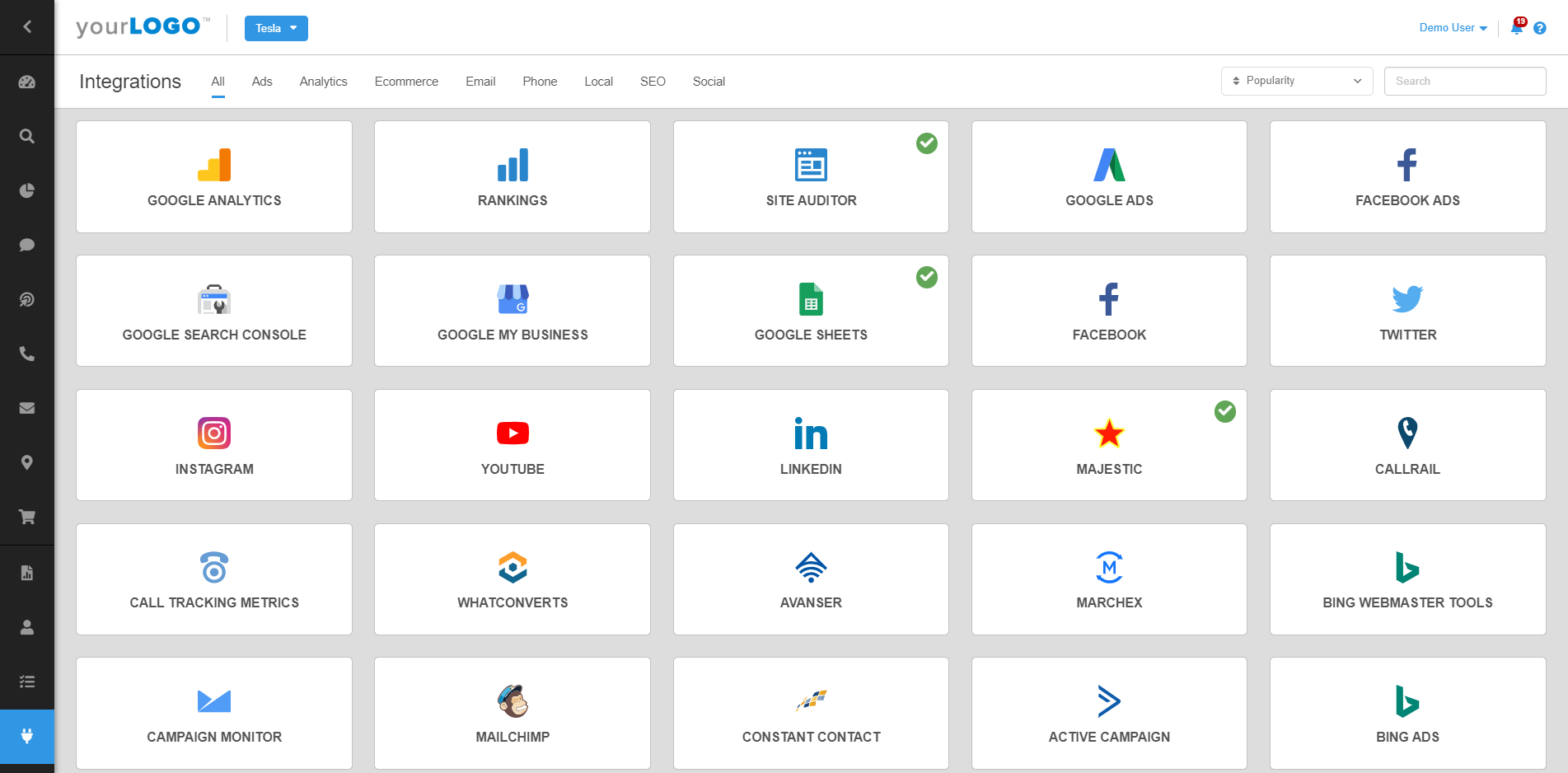Screen dimensions: 1568x773
Task: Open target ads sidebar icon
Action: pyautogui.click(x=27, y=299)
